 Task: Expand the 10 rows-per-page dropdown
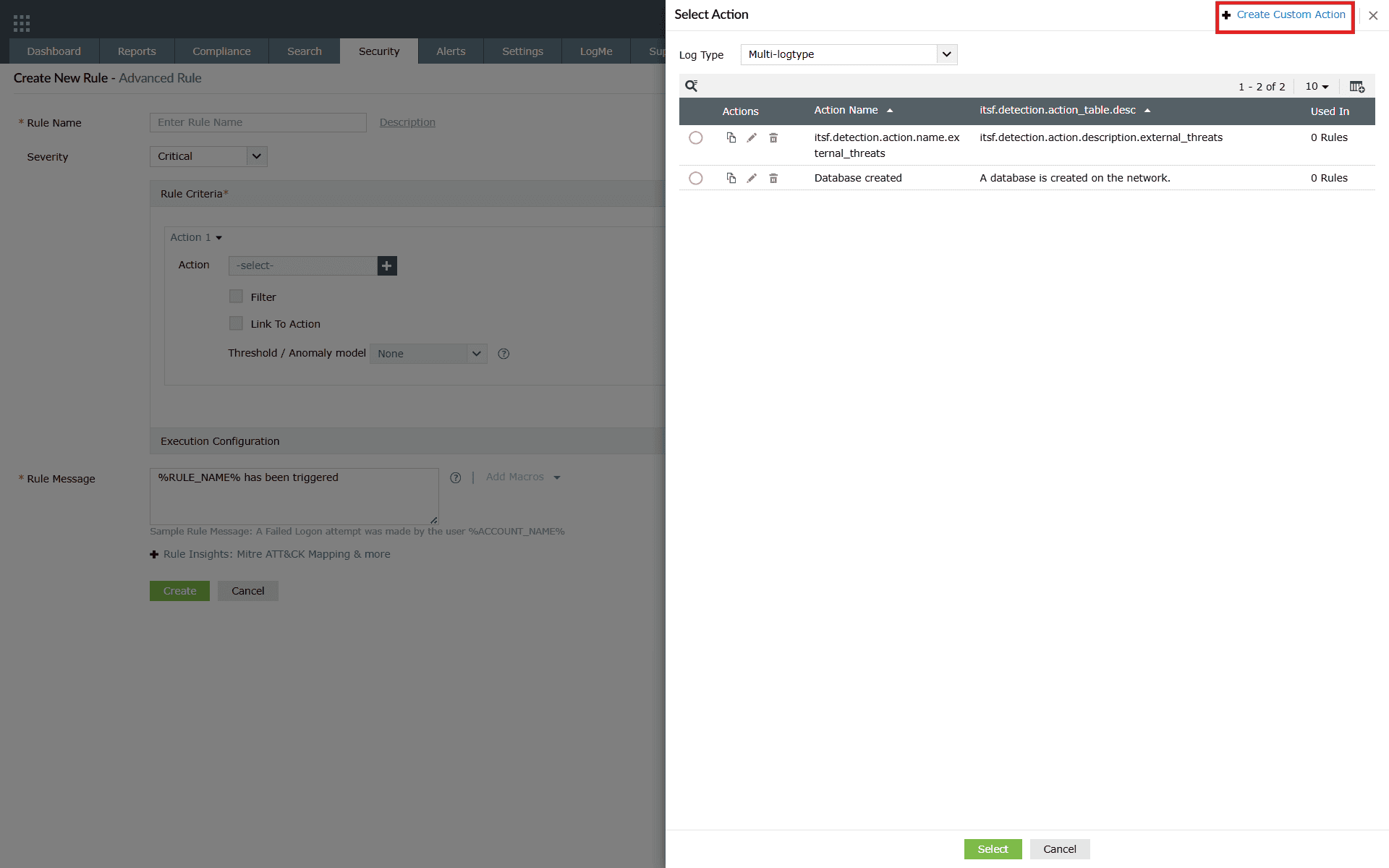1317,87
